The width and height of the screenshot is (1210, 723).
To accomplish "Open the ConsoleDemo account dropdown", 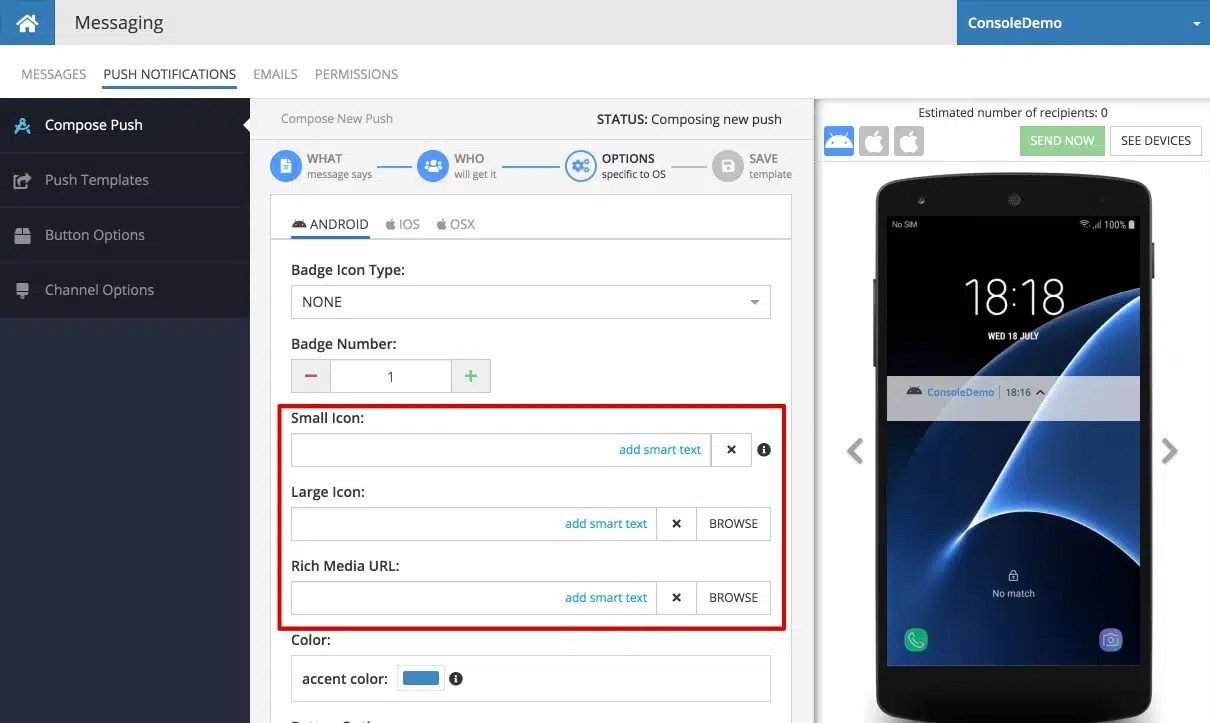I will (x=1083, y=21).
